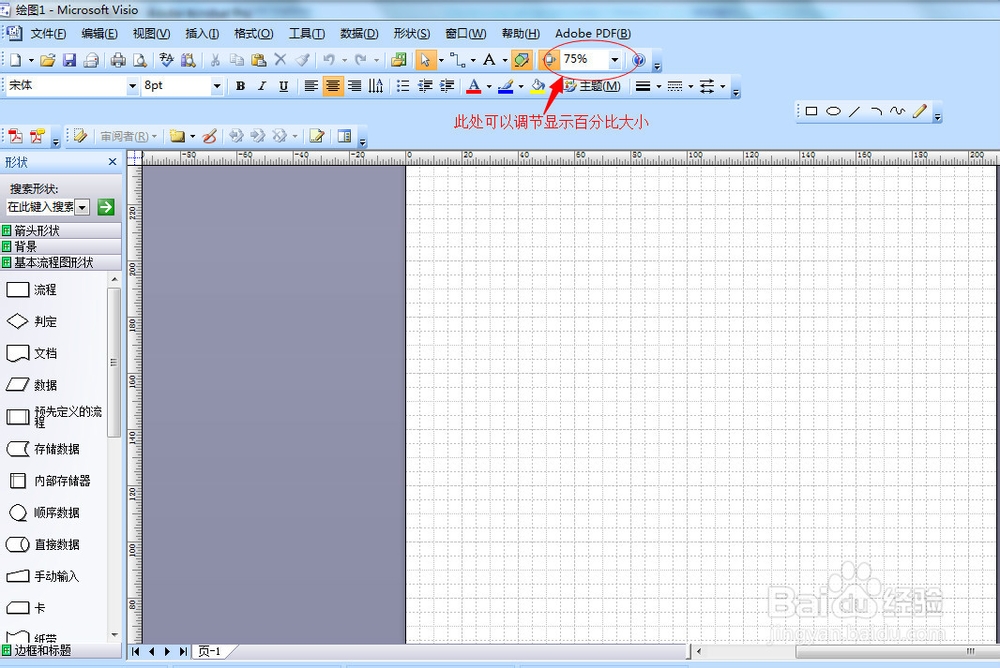Click the Undo arrow icon
Image resolution: width=1000 pixels, height=668 pixels.
click(328, 60)
